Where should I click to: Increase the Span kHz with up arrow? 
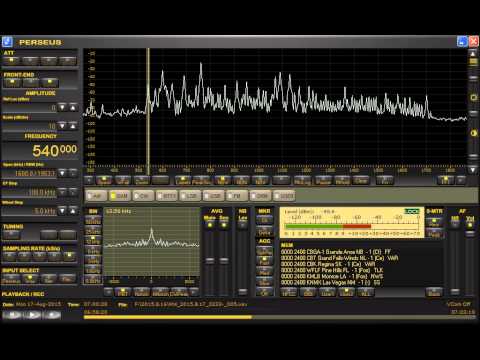[x=73, y=173]
